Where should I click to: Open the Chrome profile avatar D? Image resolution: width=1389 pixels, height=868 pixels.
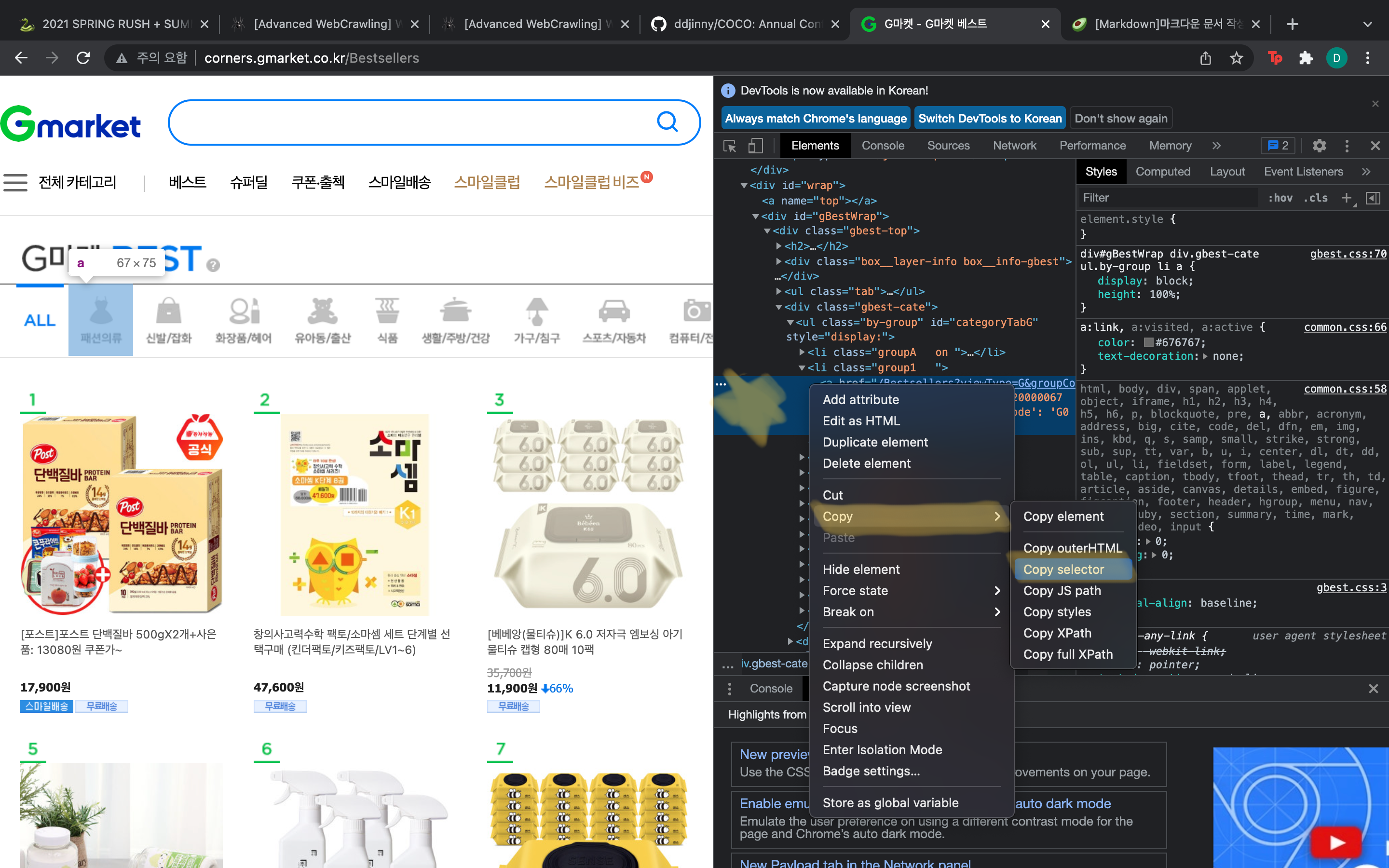1337,58
